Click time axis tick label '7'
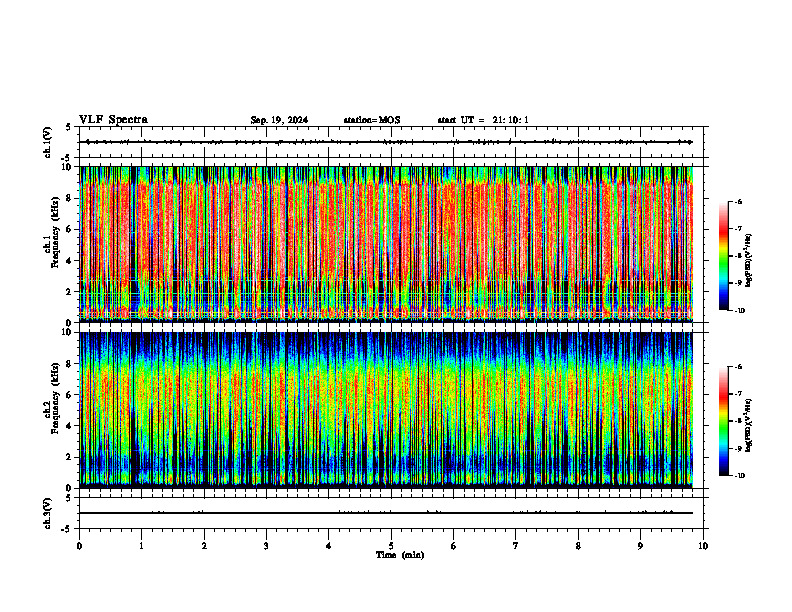792x612 pixels. click(x=516, y=546)
